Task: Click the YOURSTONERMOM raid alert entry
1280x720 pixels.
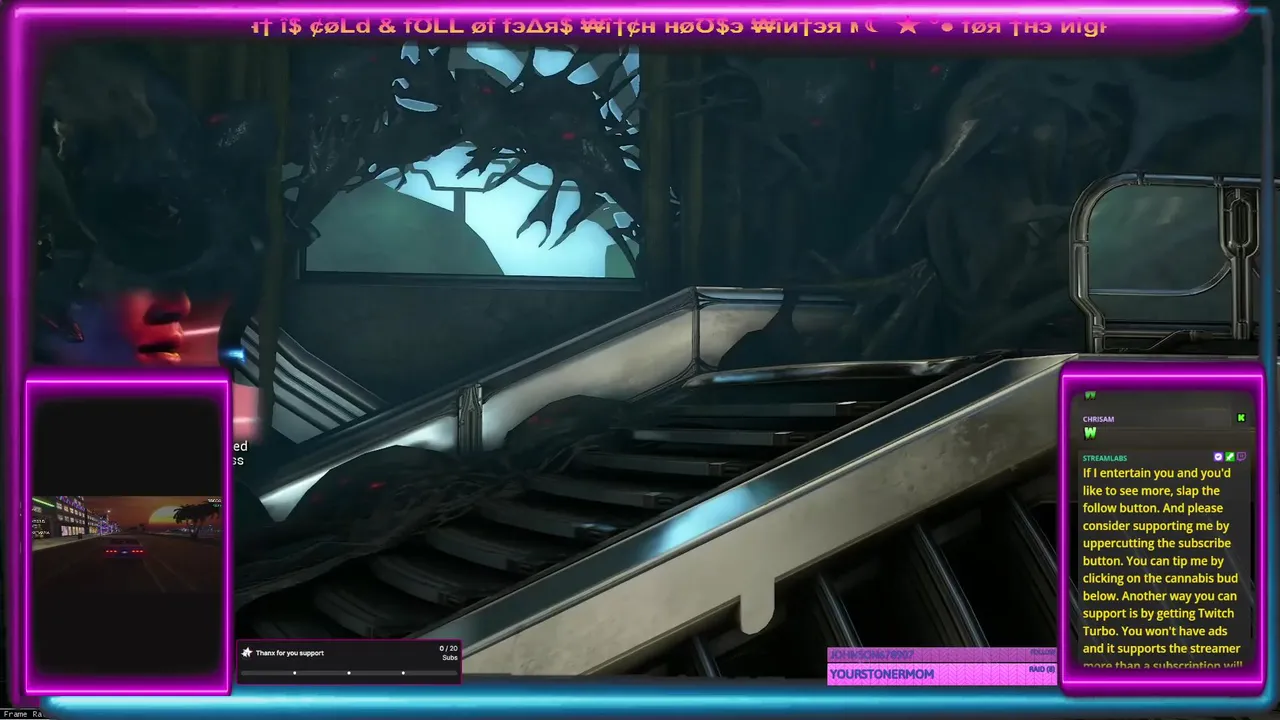Action: pos(942,674)
